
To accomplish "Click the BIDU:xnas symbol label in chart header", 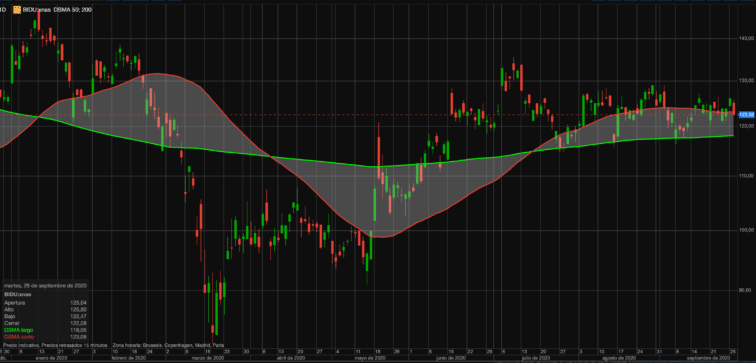I will pyautogui.click(x=37, y=10).
